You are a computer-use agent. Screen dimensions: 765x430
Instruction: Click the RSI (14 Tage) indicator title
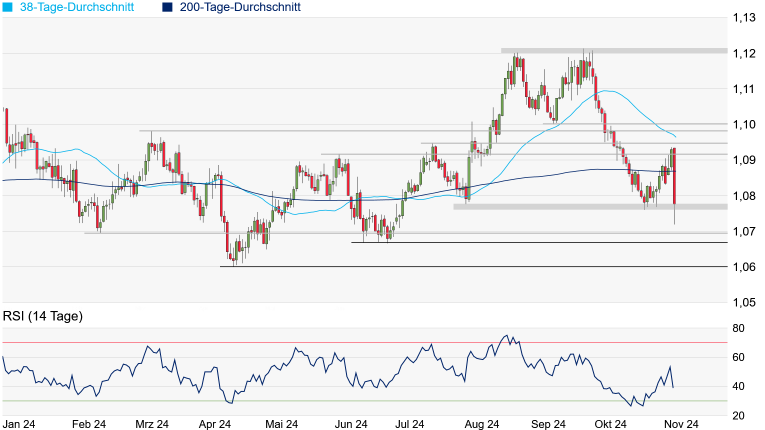43,317
